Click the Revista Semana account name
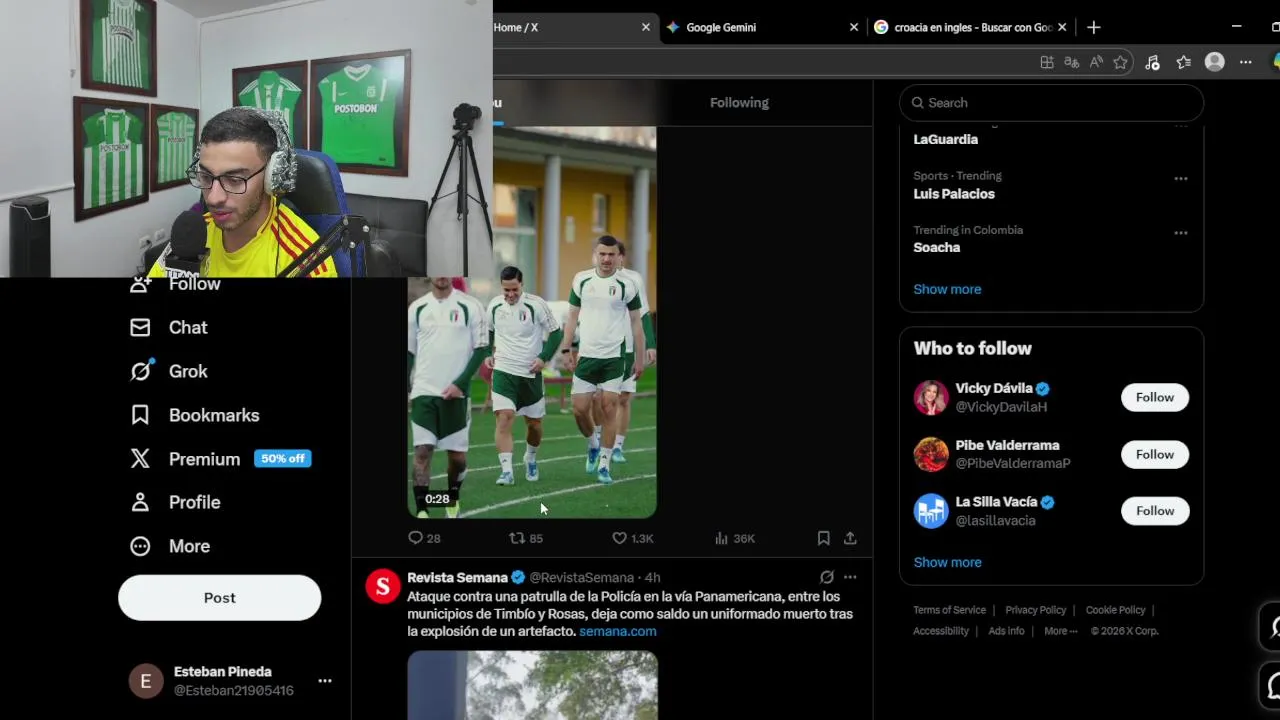This screenshot has height=720, width=1280. (x=457, y=577)
